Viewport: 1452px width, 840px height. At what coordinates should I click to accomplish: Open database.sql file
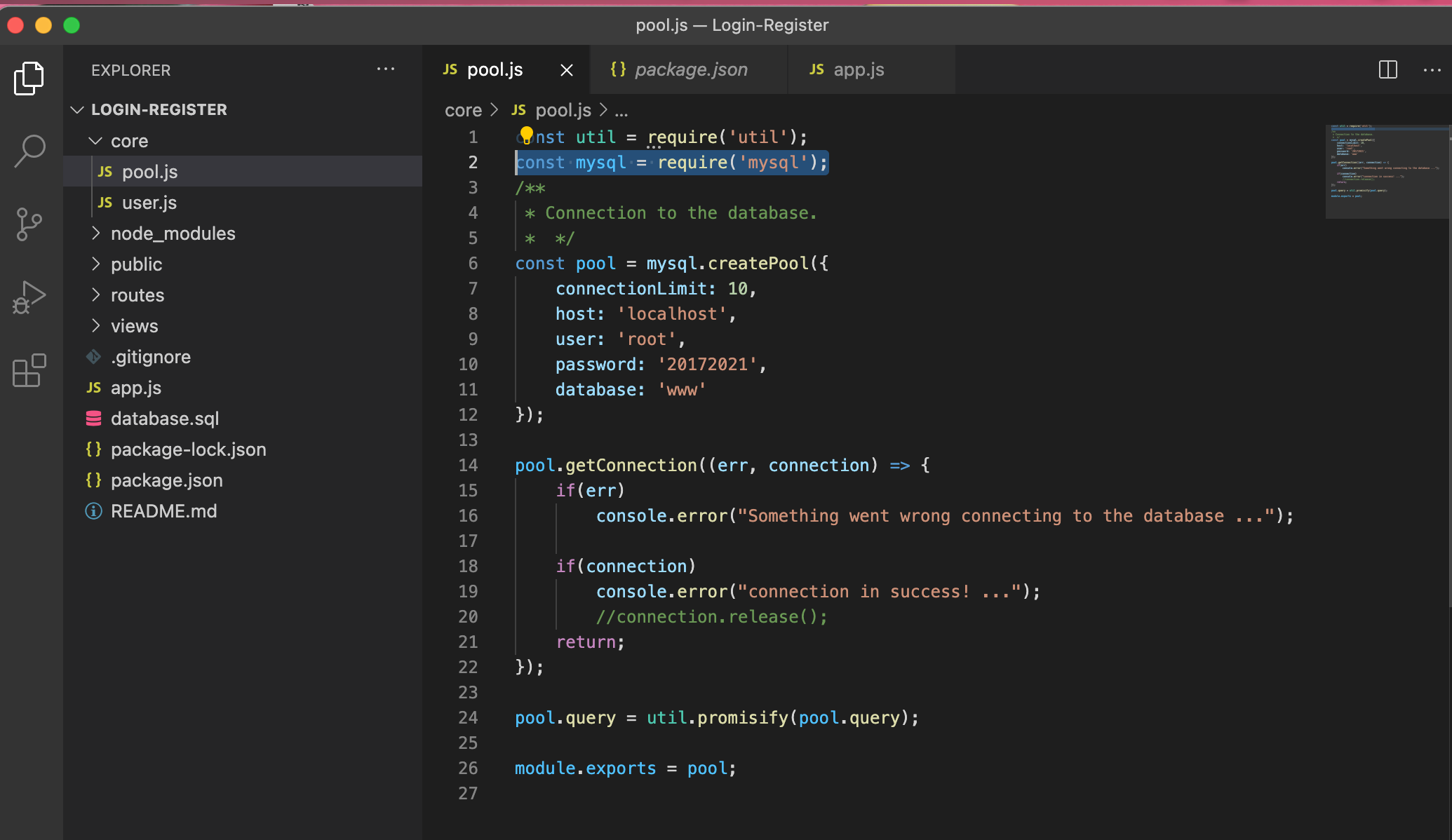pyautogui.click(x=164, y=419)
